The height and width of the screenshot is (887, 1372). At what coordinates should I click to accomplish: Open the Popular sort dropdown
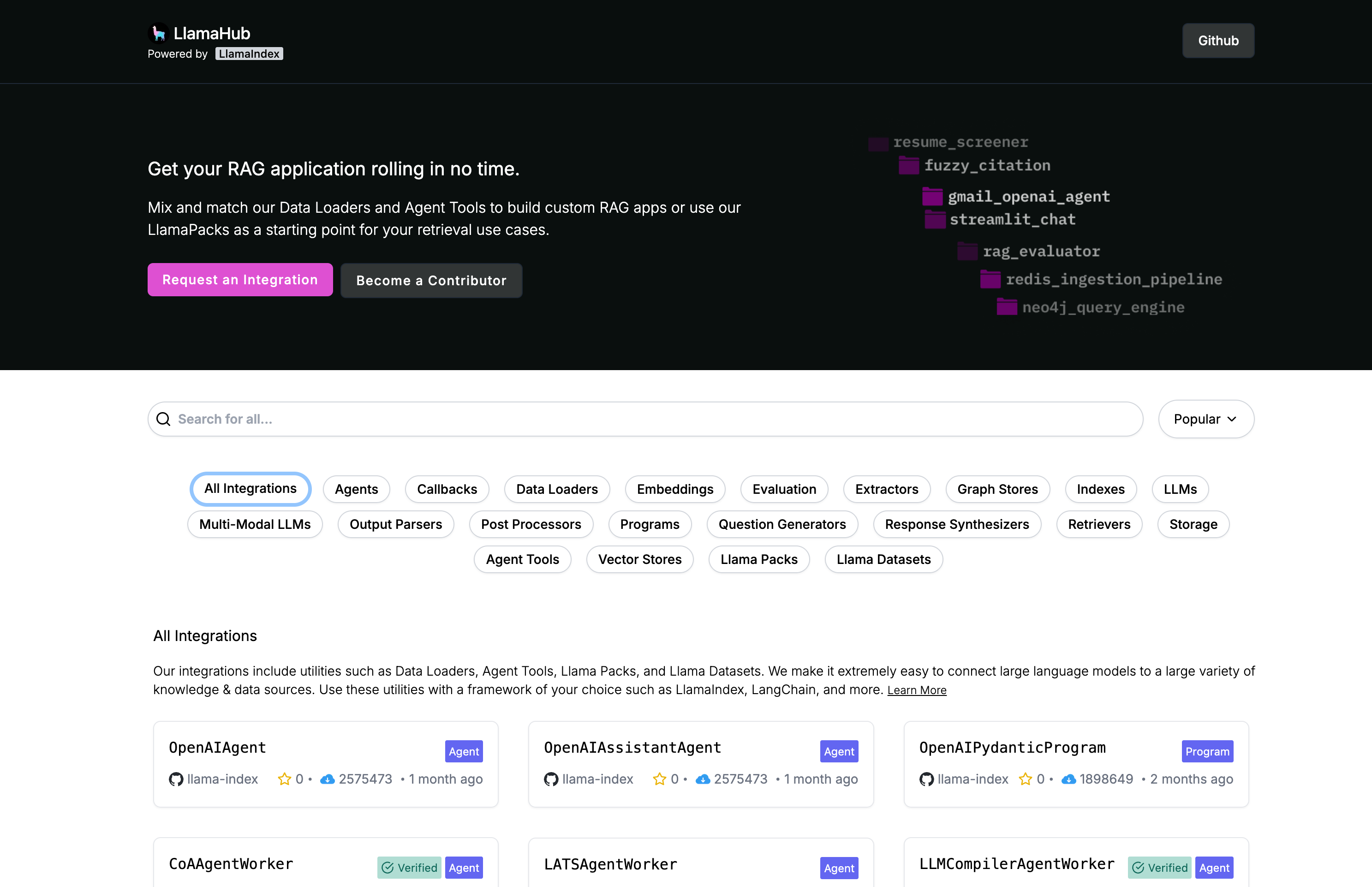[x=1206, y=419]
